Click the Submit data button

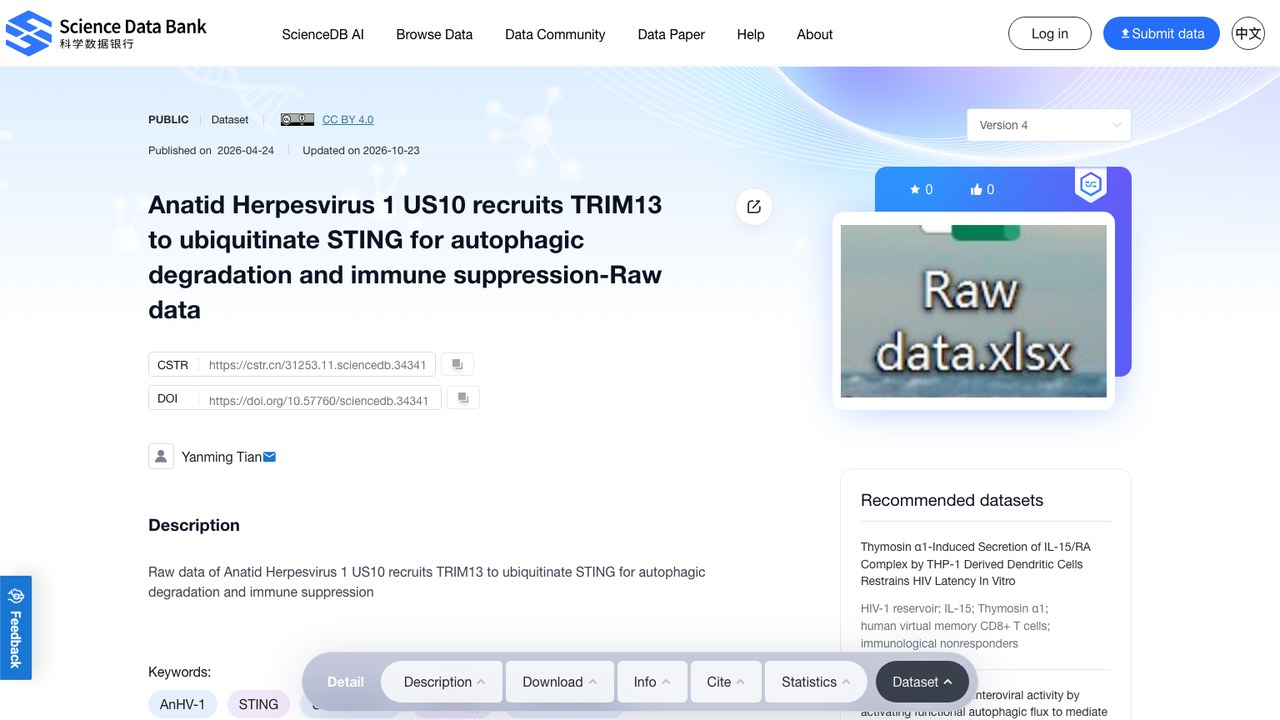point(1162,34)
